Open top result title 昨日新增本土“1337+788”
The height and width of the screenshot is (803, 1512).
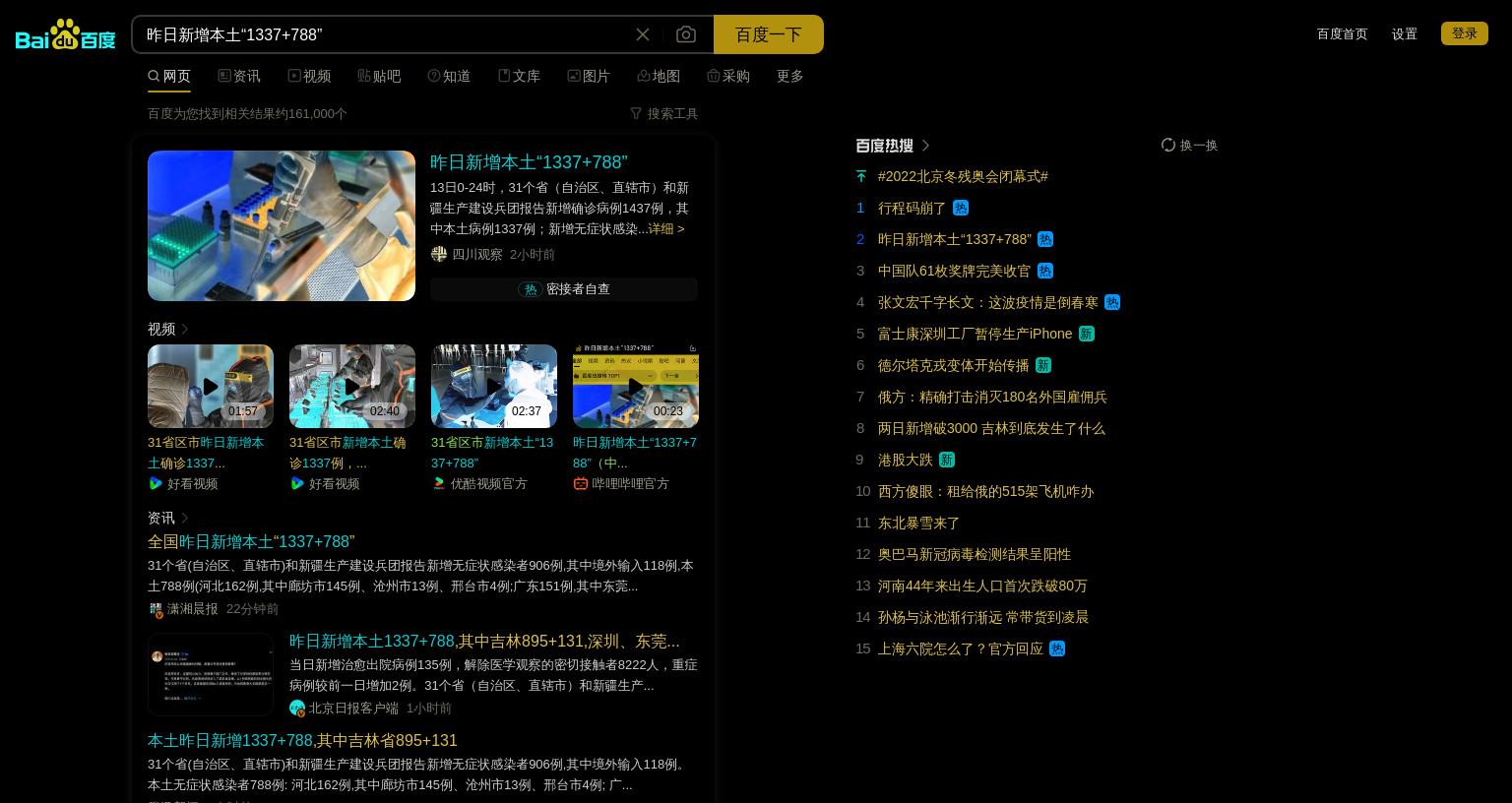[529, 162]
